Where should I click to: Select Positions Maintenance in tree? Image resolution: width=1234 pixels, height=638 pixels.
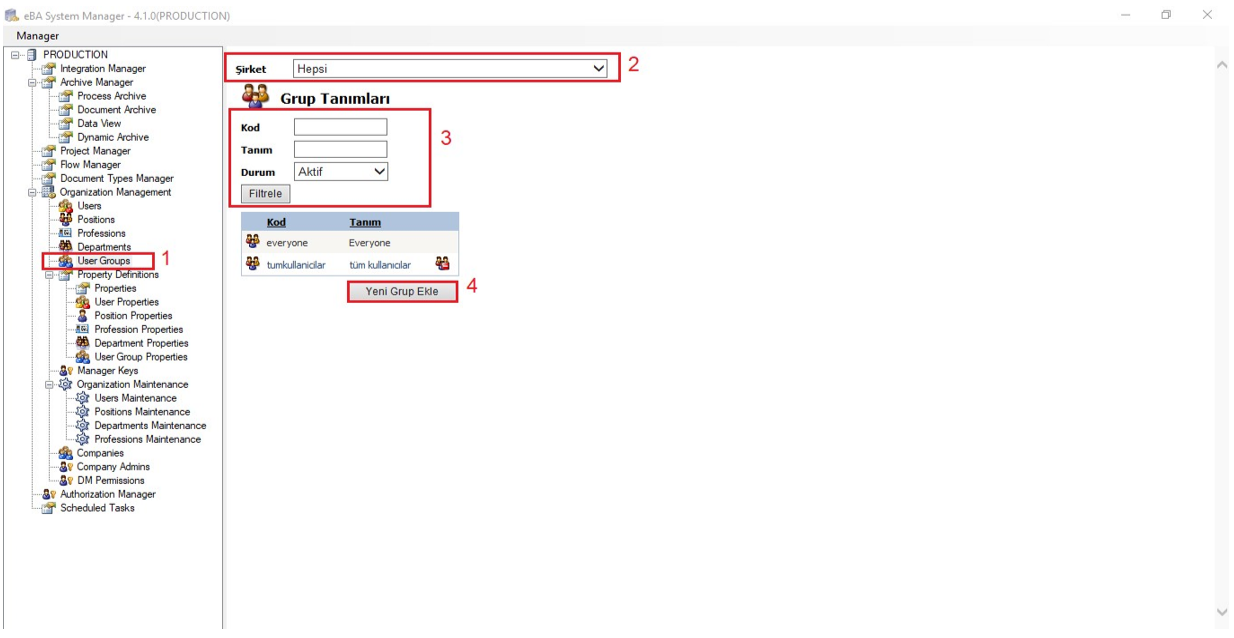pos(142,412)
